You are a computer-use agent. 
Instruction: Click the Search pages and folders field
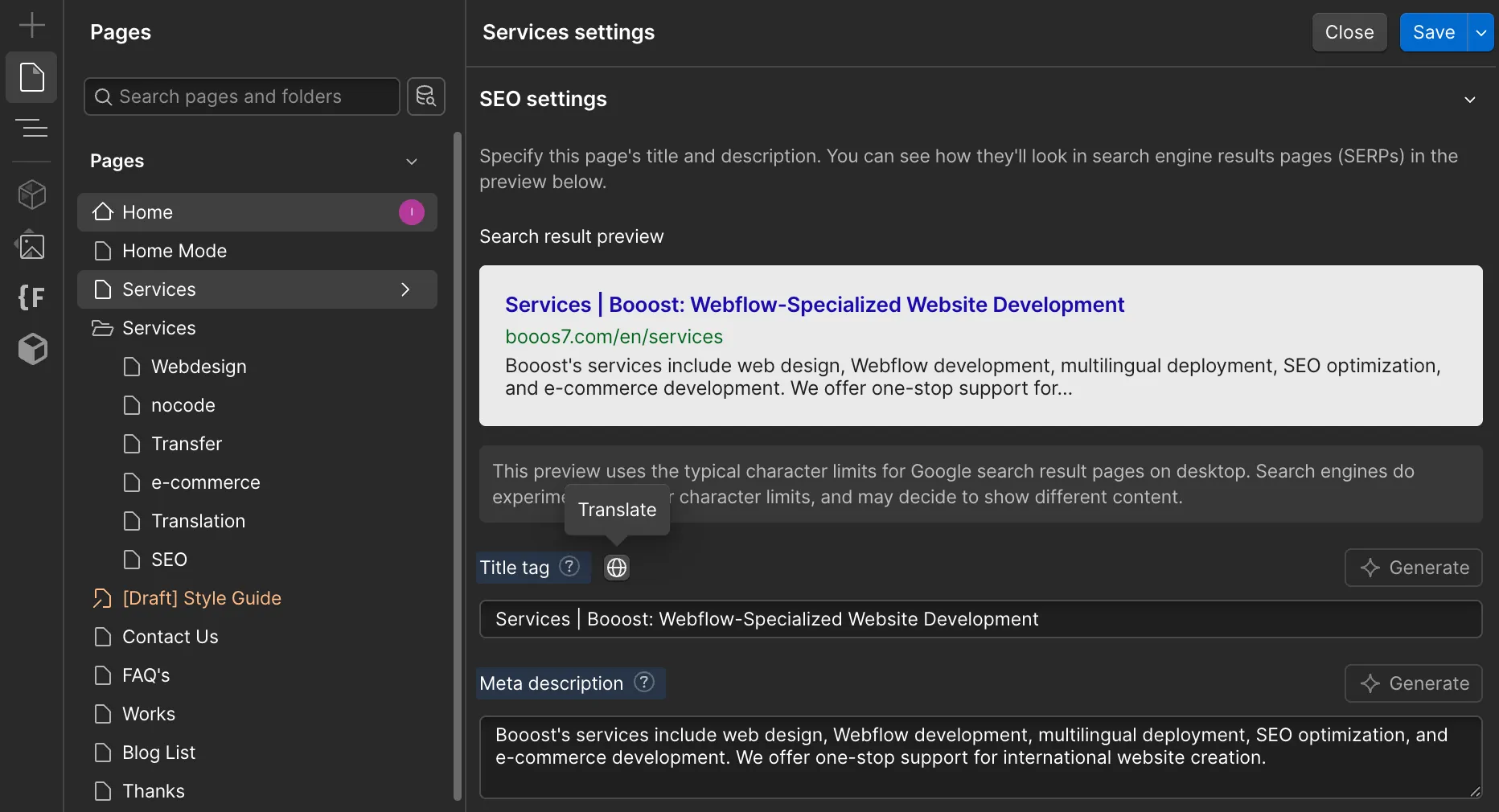click(x=242, y=96)
